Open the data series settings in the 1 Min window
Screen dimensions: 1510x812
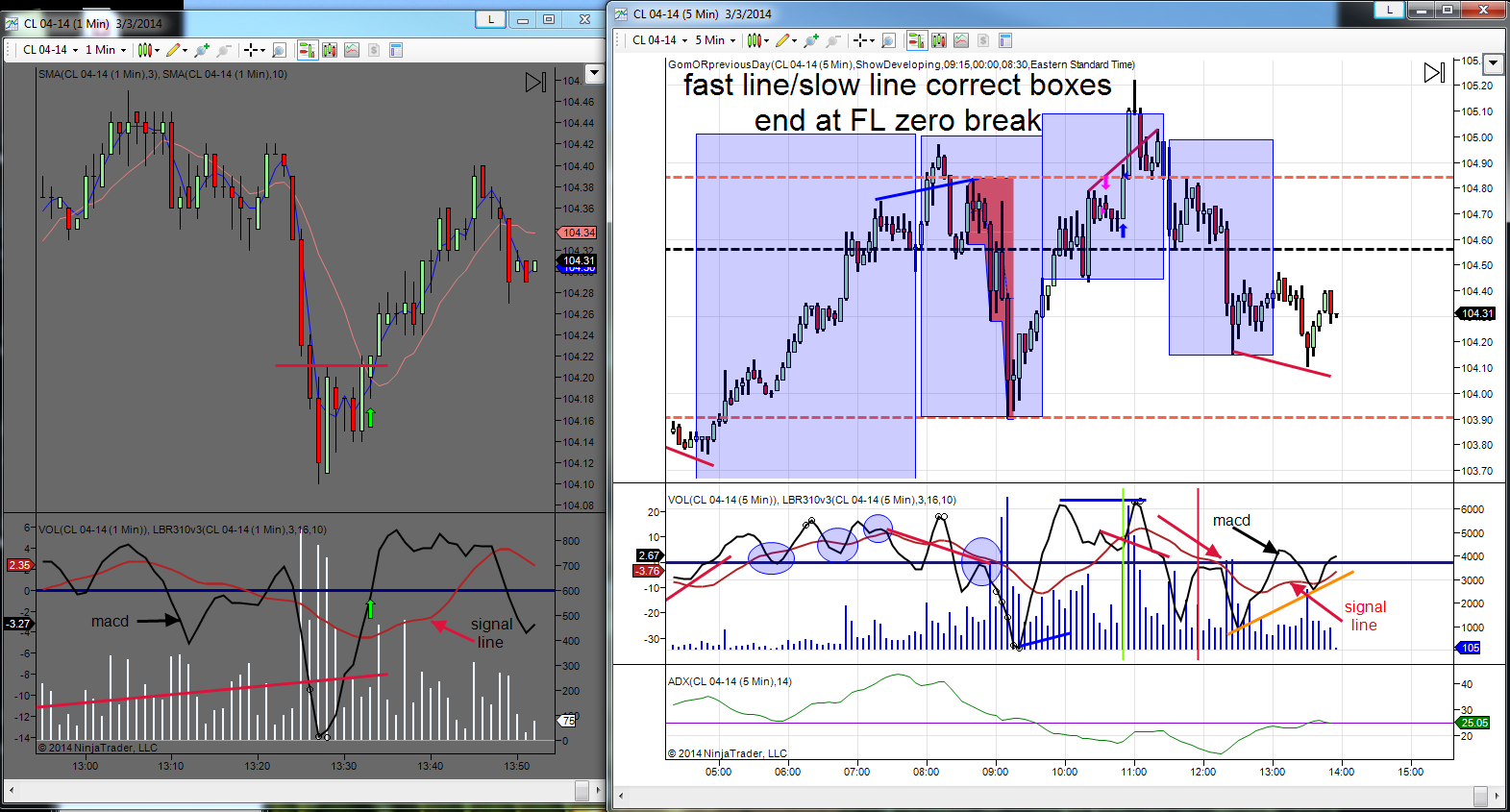(330, 50)
